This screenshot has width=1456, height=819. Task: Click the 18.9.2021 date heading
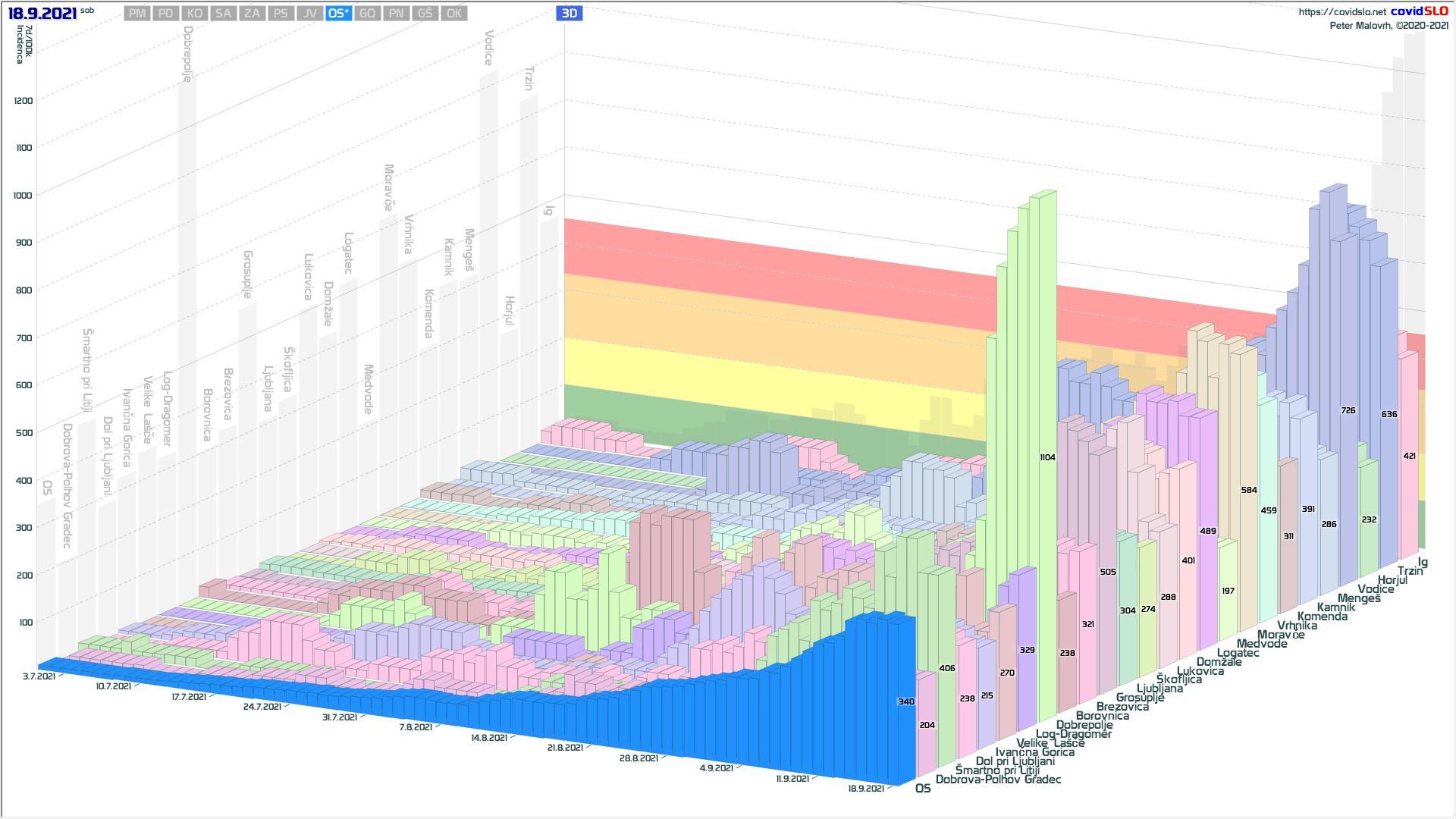[42, 14]
